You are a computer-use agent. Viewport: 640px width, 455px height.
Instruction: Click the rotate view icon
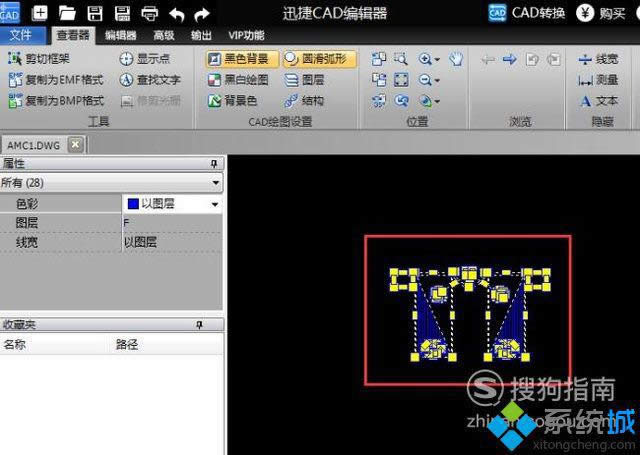pos(401,100)
